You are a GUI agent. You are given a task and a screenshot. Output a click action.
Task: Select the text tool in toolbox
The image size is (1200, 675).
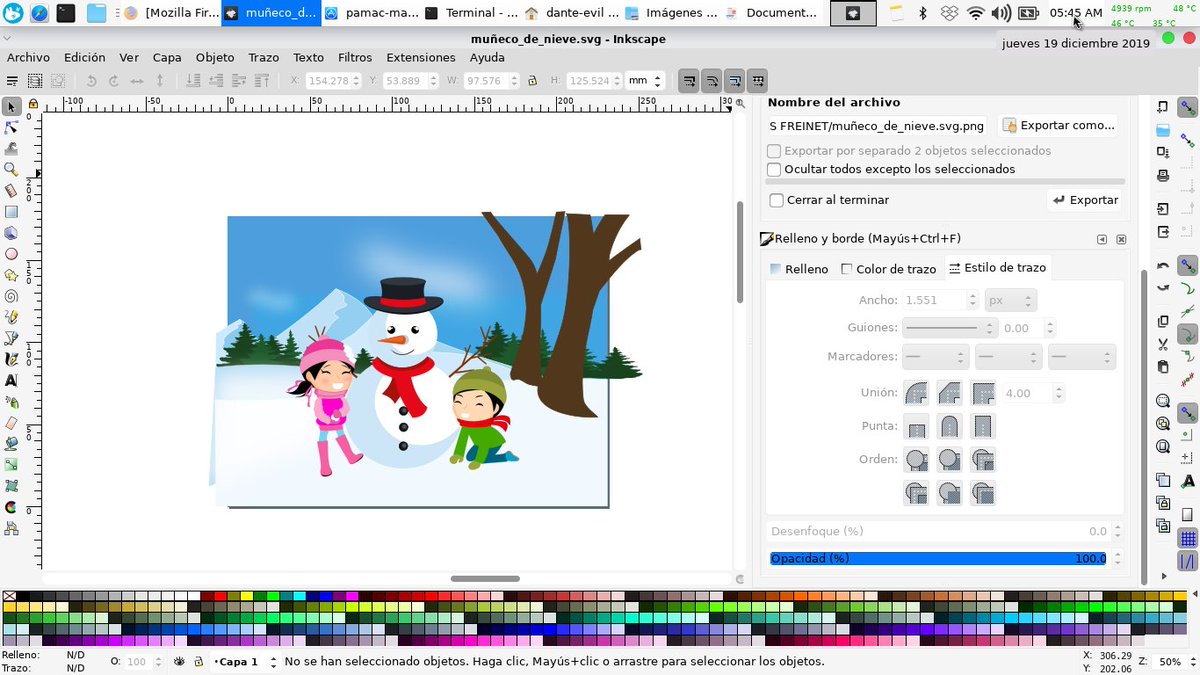pos(11,380)
